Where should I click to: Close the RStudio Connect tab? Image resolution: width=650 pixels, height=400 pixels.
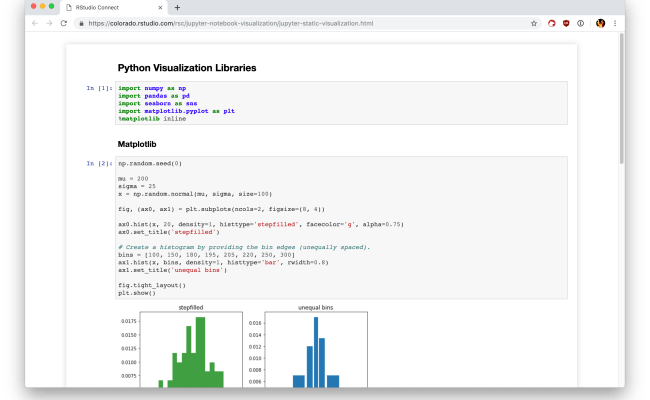pos(160,7)
